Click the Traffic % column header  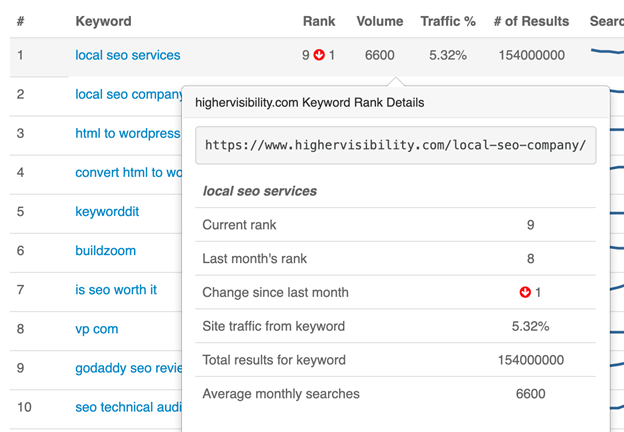(x=447, y=21)
